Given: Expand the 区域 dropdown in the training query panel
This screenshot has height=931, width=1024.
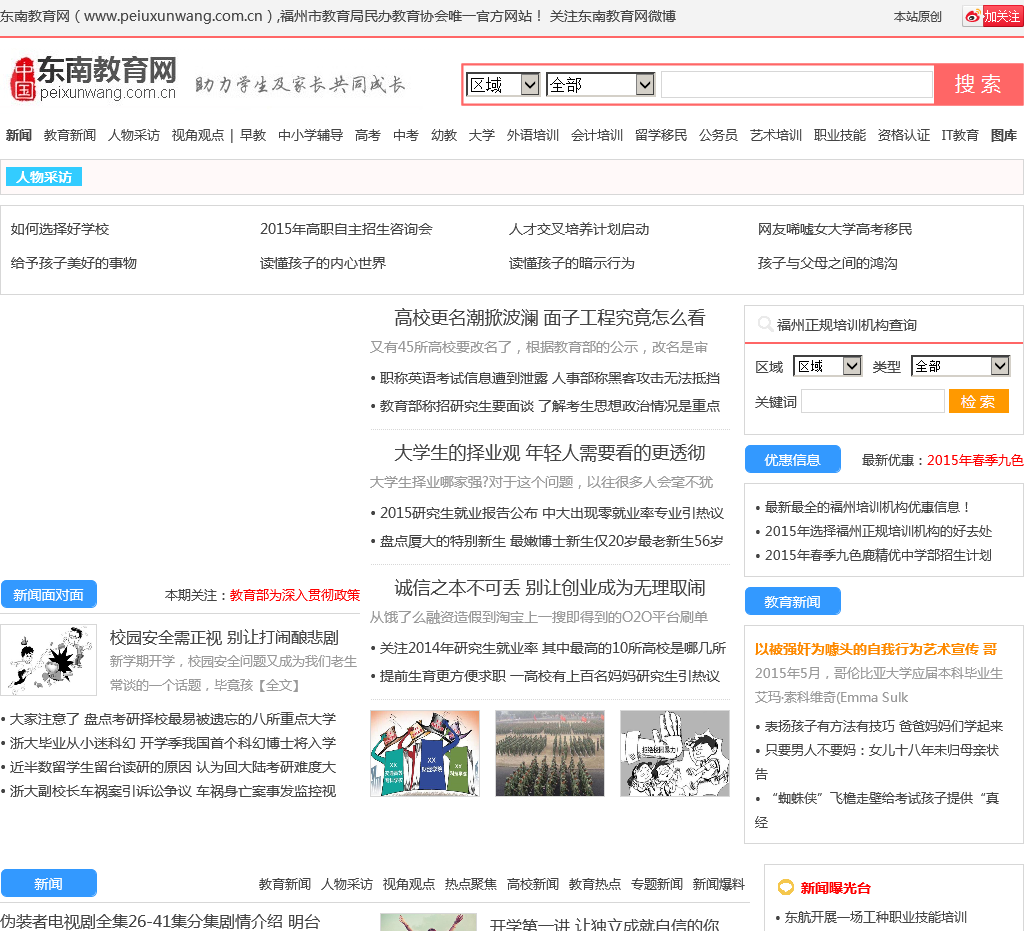Looking at the screenshot, I should coord(827,366).
